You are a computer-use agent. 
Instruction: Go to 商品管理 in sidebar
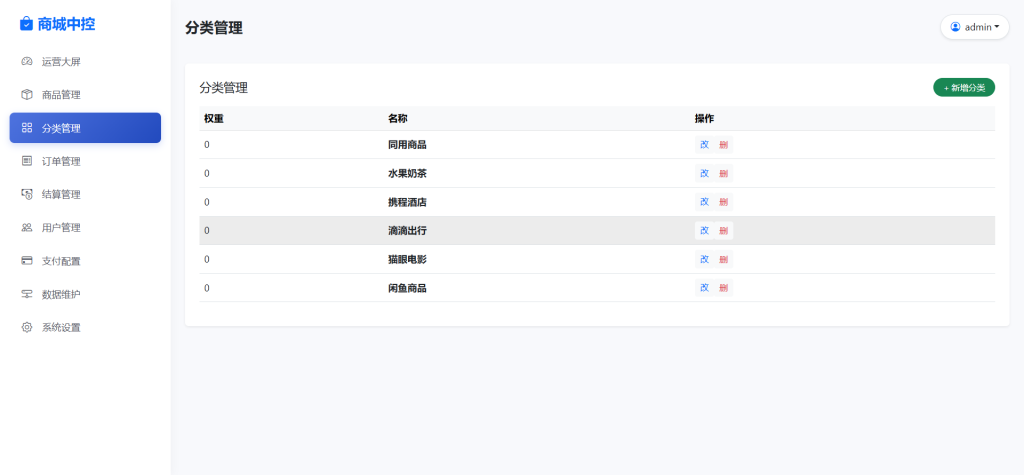point(85,95)
